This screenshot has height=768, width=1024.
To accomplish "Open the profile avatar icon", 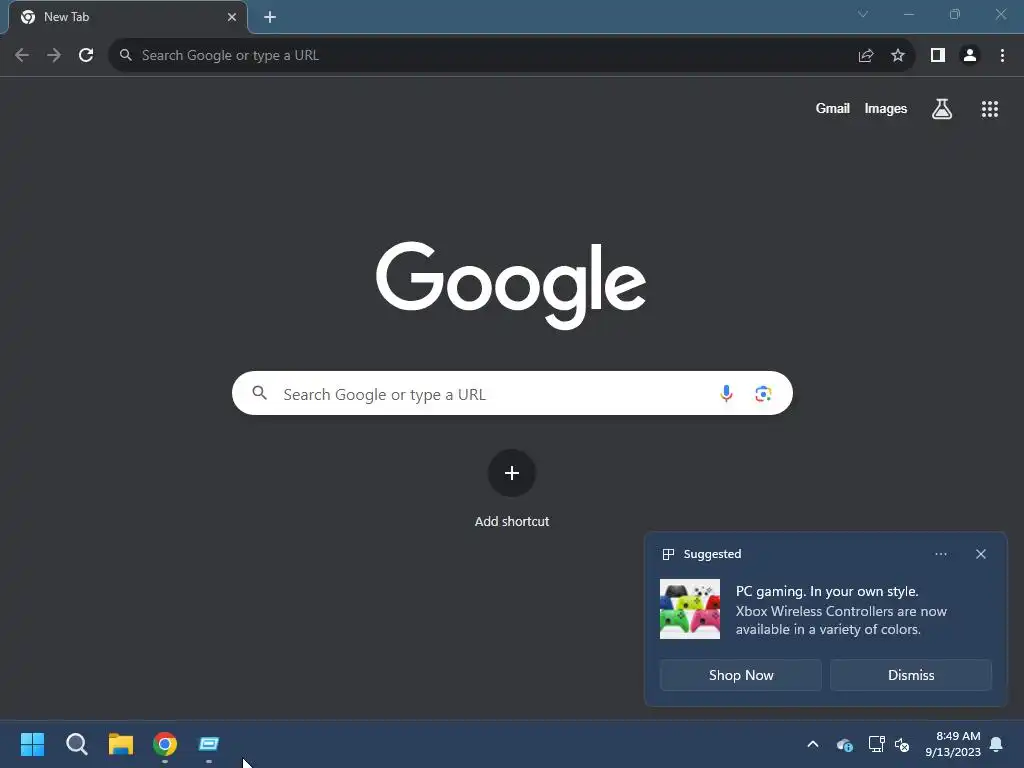I will (x=970, y=56).
